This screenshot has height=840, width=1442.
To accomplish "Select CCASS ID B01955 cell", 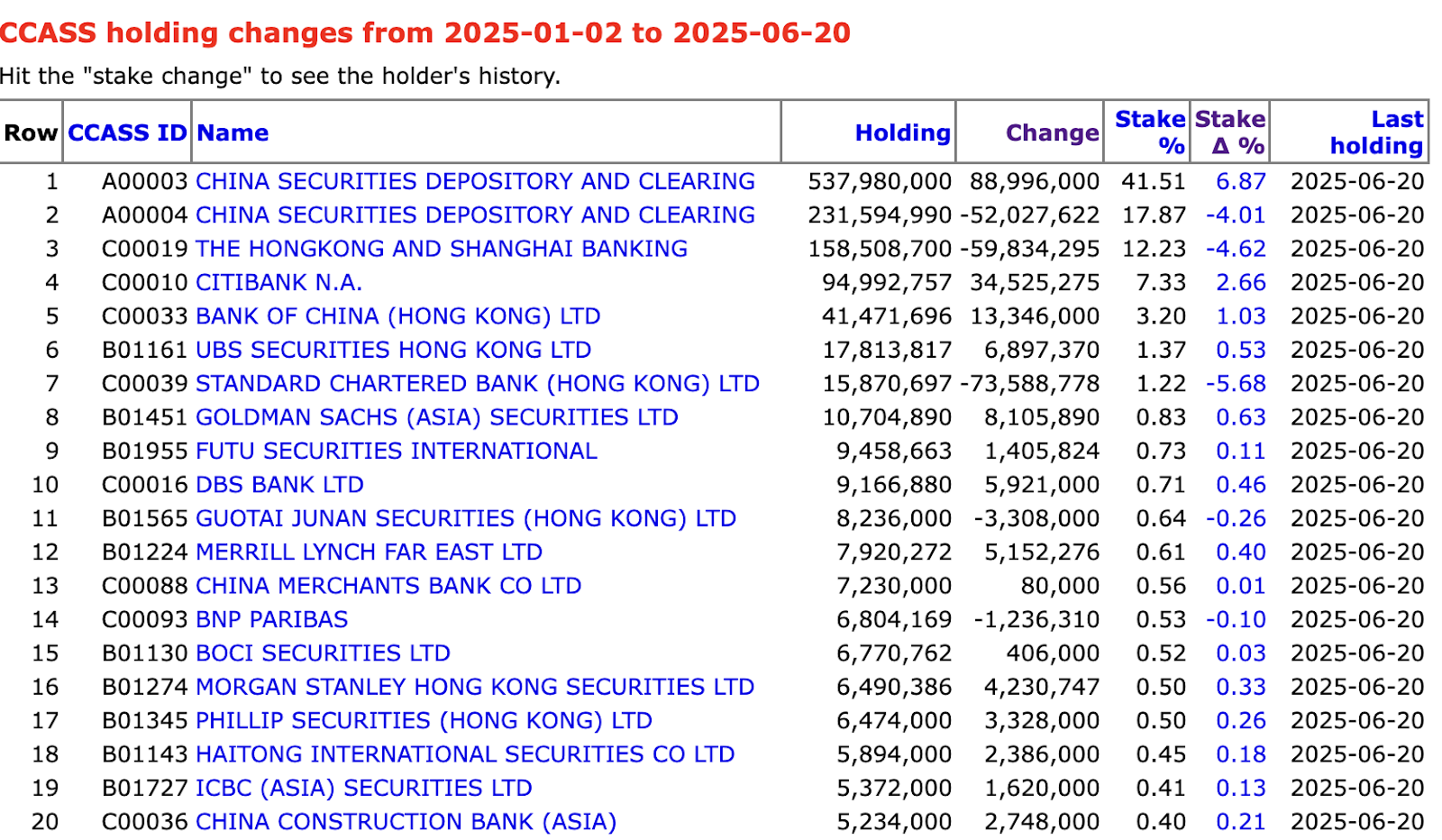I will (144, 451).
